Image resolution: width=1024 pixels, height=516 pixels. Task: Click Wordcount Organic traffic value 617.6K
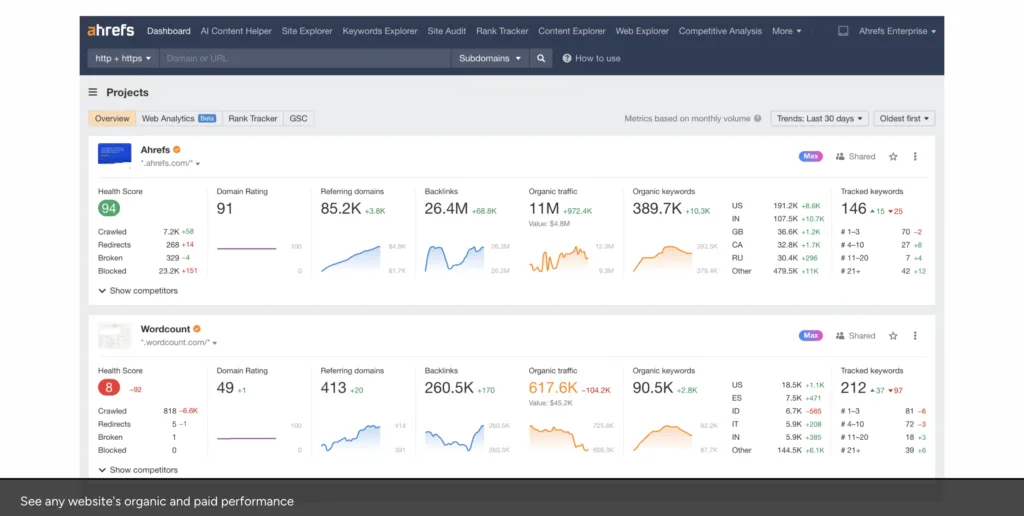point(553,388)
